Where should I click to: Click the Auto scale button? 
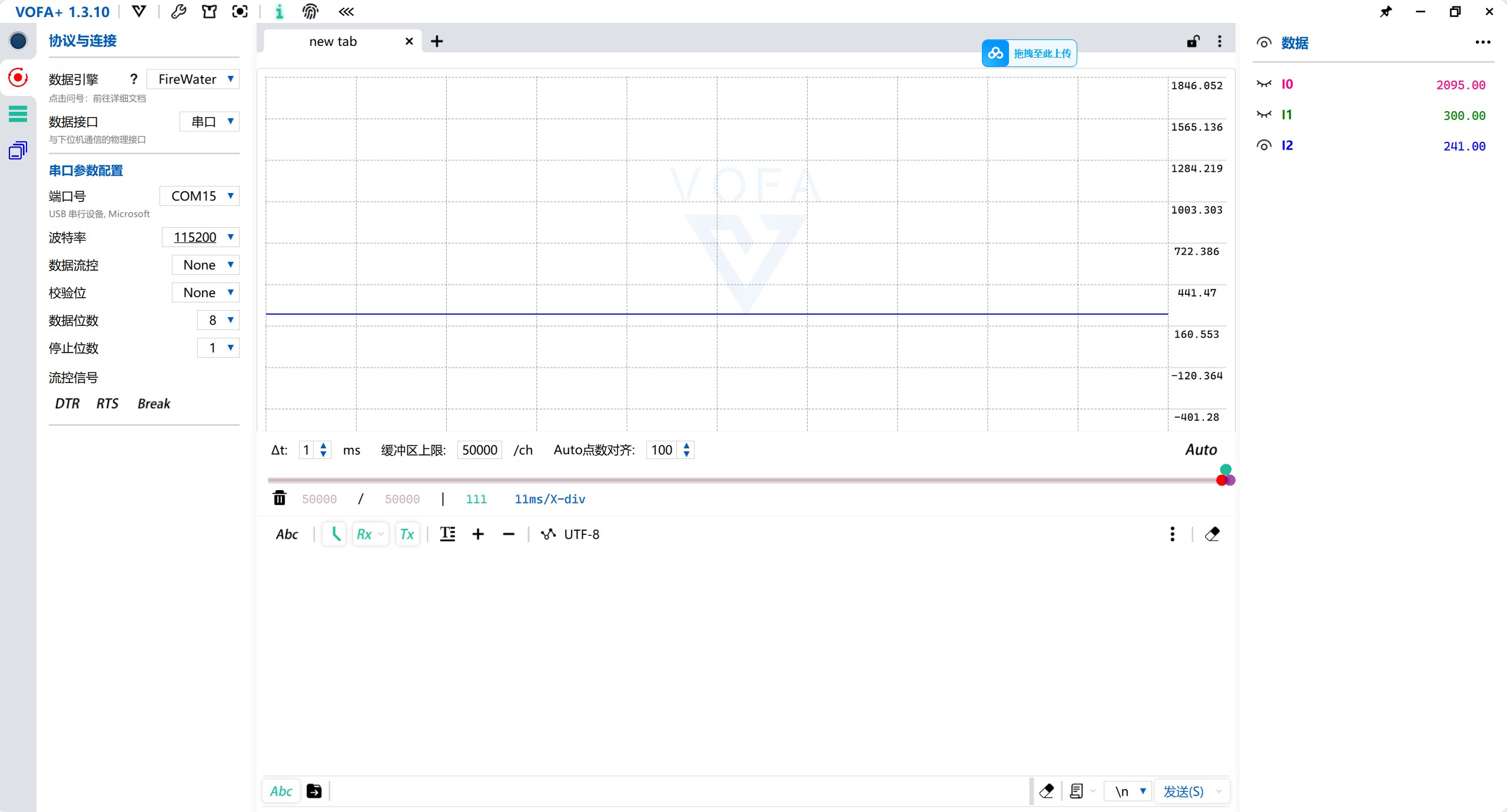(x=1201, y=450)
